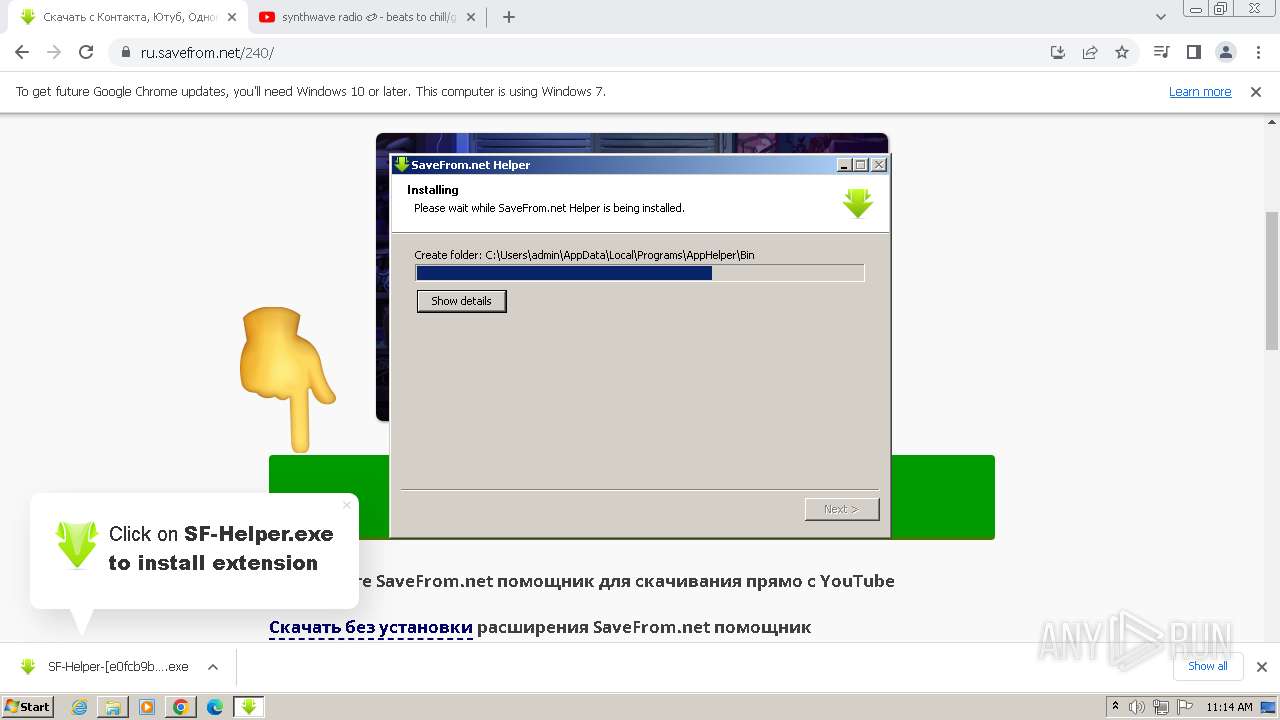The image size is (1280, 720).
Task: Go forward to the next page
Action: pyautogui.click(x=54, y=52)
